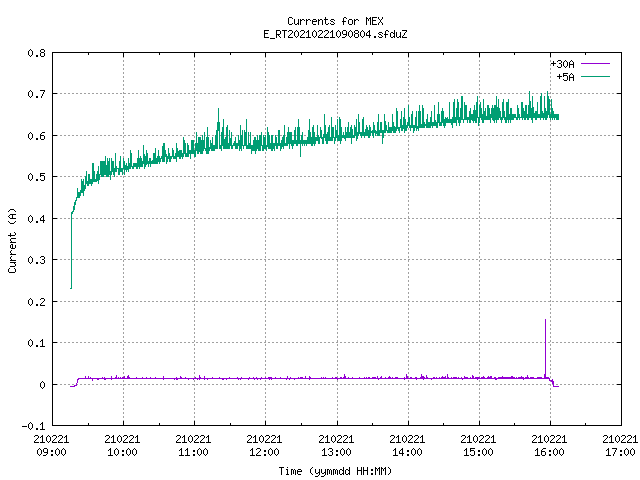Click the 10:00 time tick label
Screen dimensions: 640x480
(x=122, y=452)
